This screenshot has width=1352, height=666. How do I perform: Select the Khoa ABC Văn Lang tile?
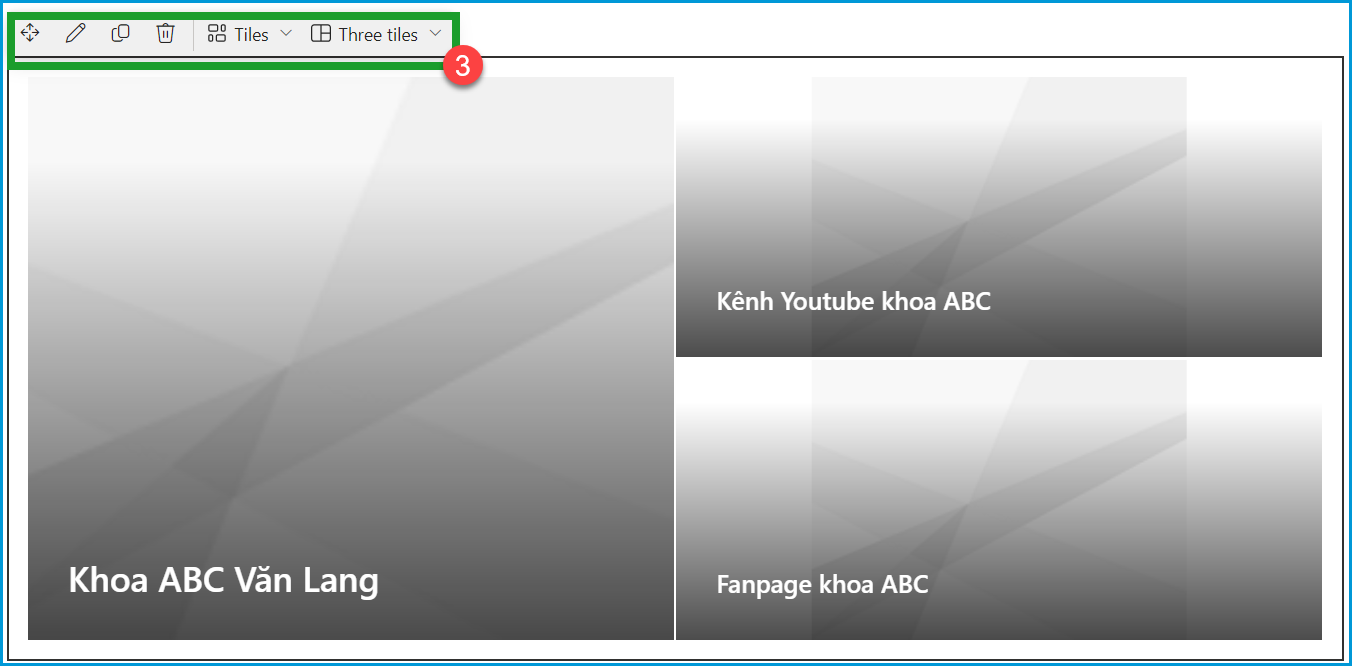pos(351,358)
